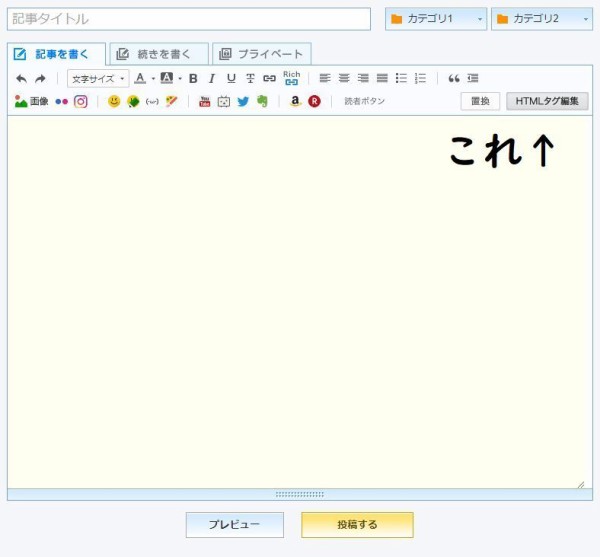Open the Flickr photo insert icon
This screenshot has height=557, width=600.
click(62, 102)
